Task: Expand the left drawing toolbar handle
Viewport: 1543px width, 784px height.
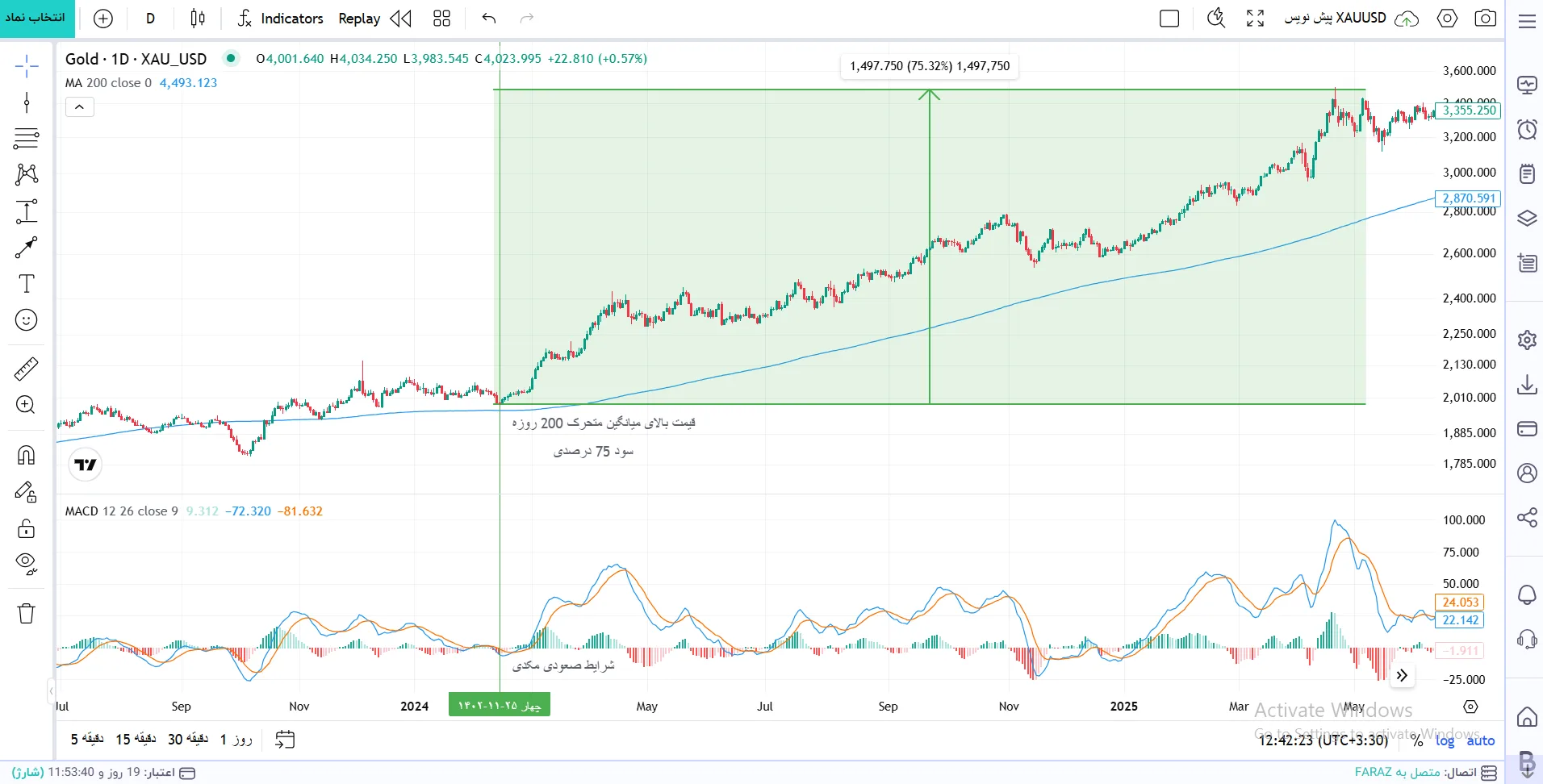Action: pos(52,691)
